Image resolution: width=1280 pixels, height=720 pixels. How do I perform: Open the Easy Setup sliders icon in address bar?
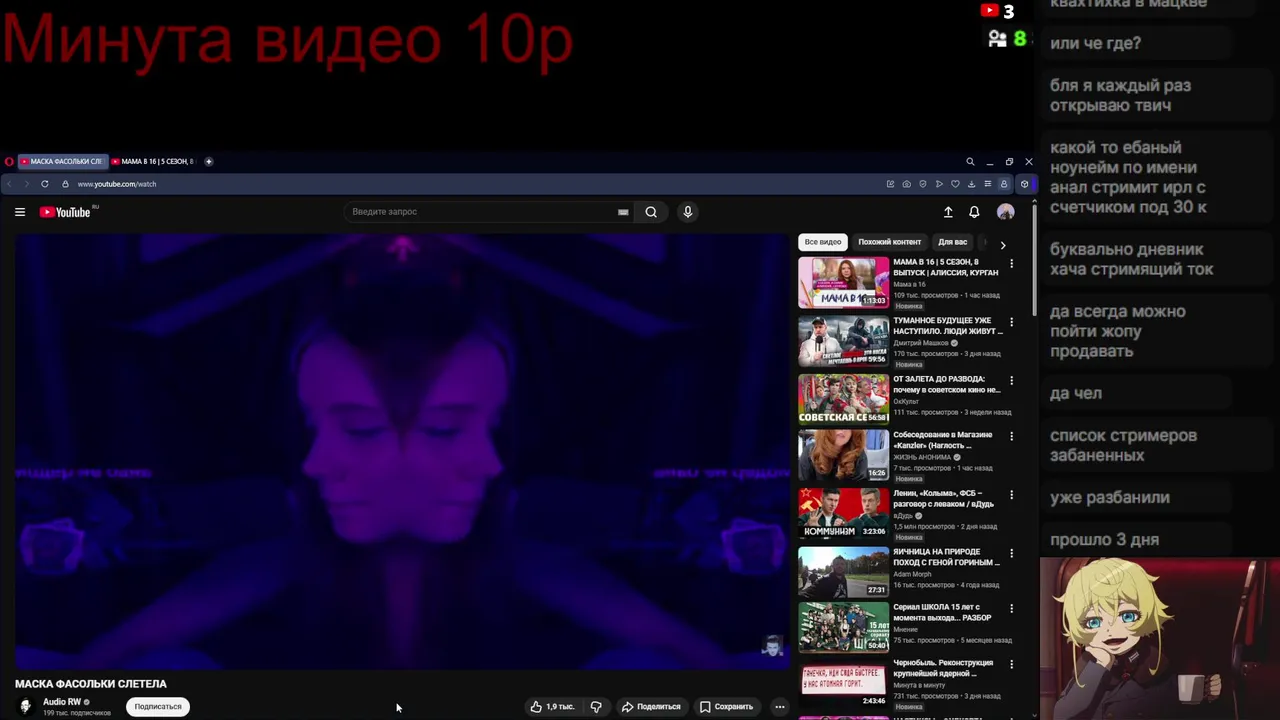click(987, 184)
